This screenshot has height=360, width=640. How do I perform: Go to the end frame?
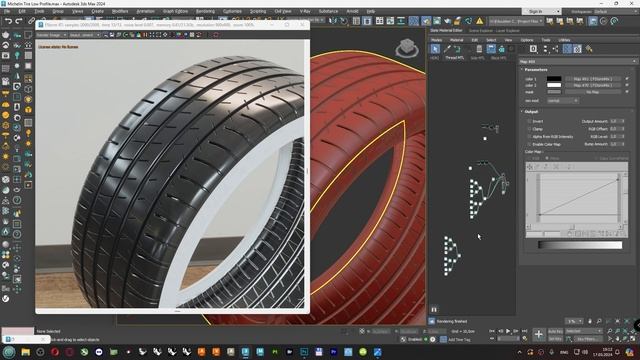524,331
